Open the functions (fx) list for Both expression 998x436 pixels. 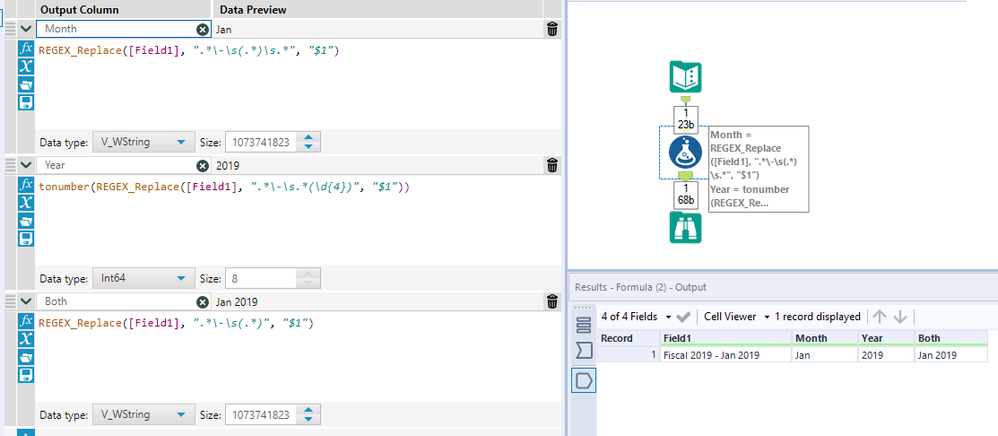[25, 320]
